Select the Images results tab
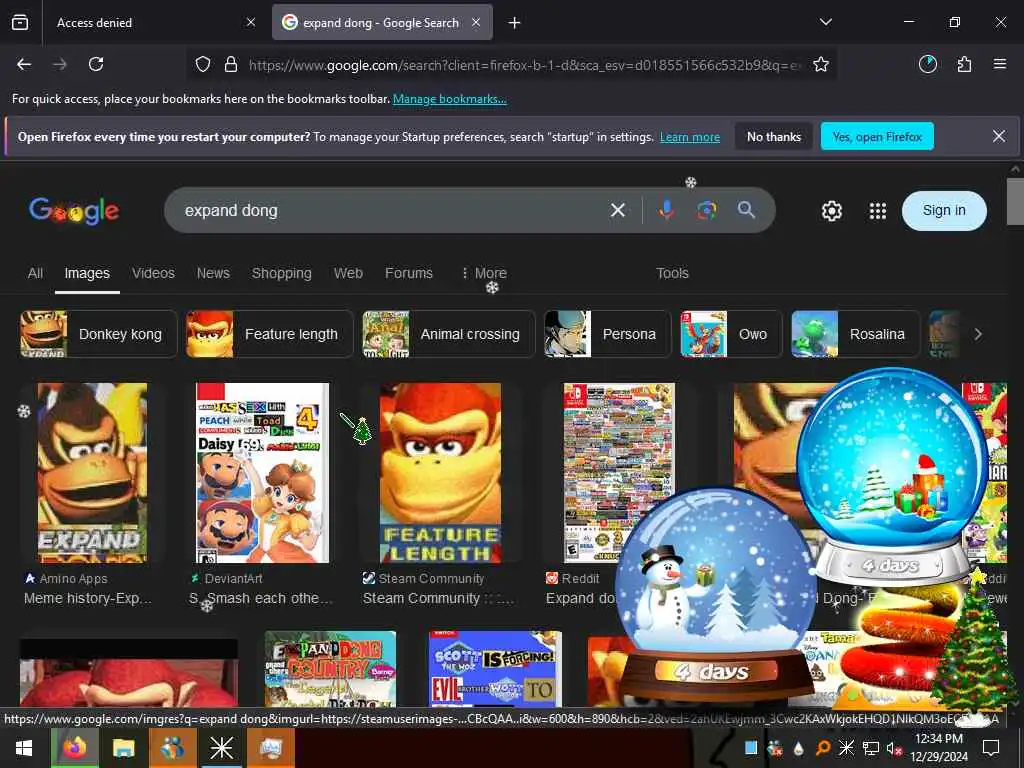 [x=87, y=273]
